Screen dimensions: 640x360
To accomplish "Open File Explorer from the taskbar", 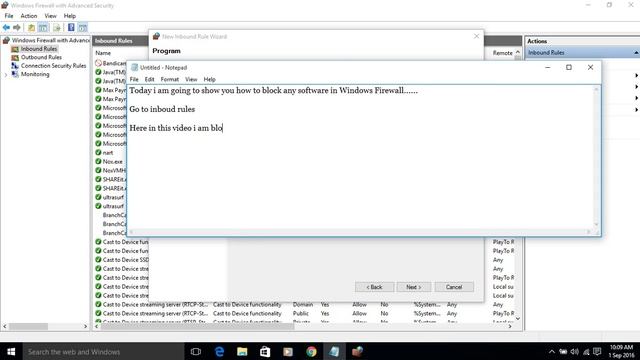I will pyautogui.click(x=242, y=351).
